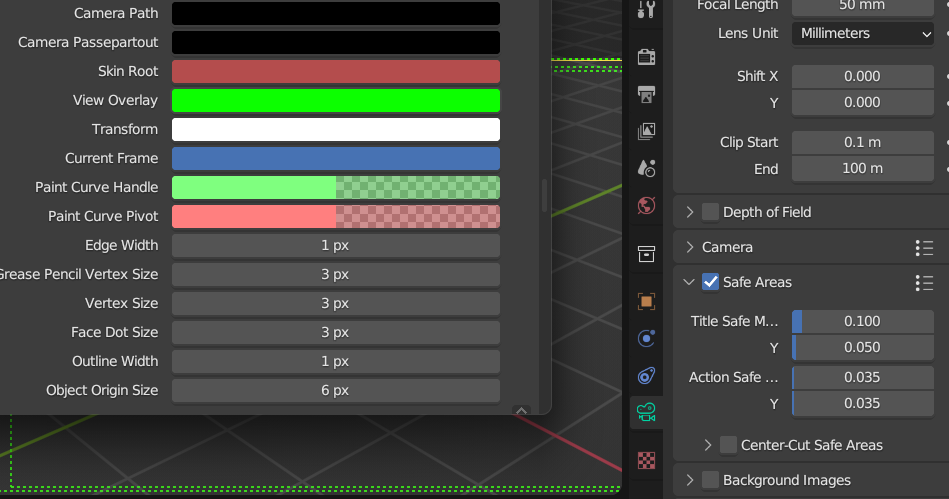
Task: Expand the Background Images panel
Action: (689, 480)
